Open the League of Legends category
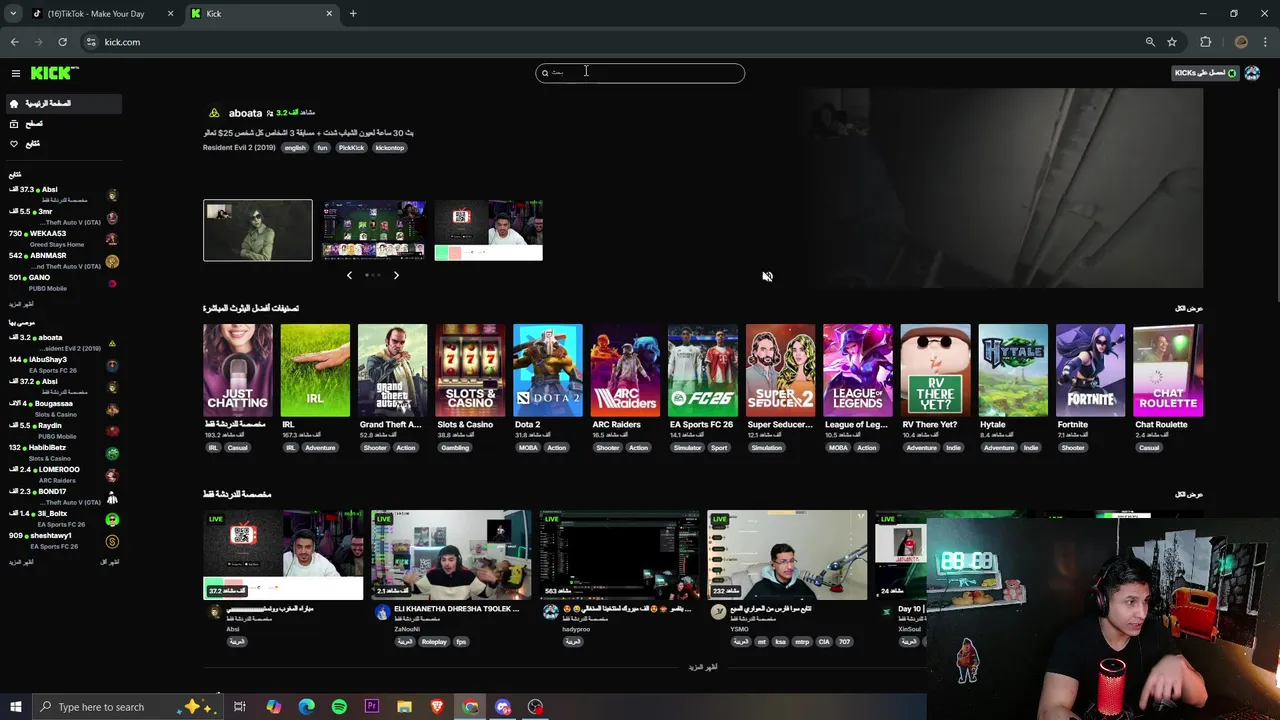1280x720 pixels. (x=858, y=370)
